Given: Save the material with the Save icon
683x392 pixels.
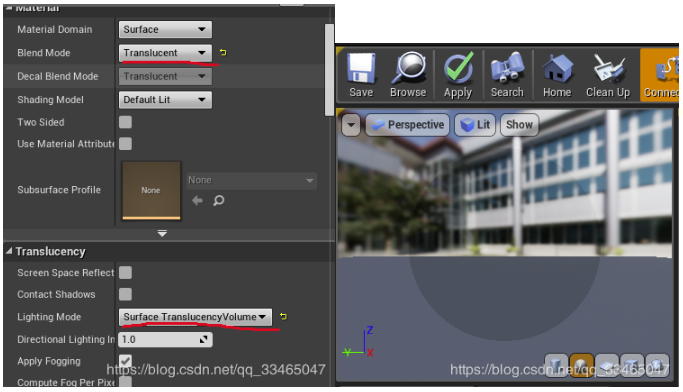Looking at the screenshot, I should [361, 74].
